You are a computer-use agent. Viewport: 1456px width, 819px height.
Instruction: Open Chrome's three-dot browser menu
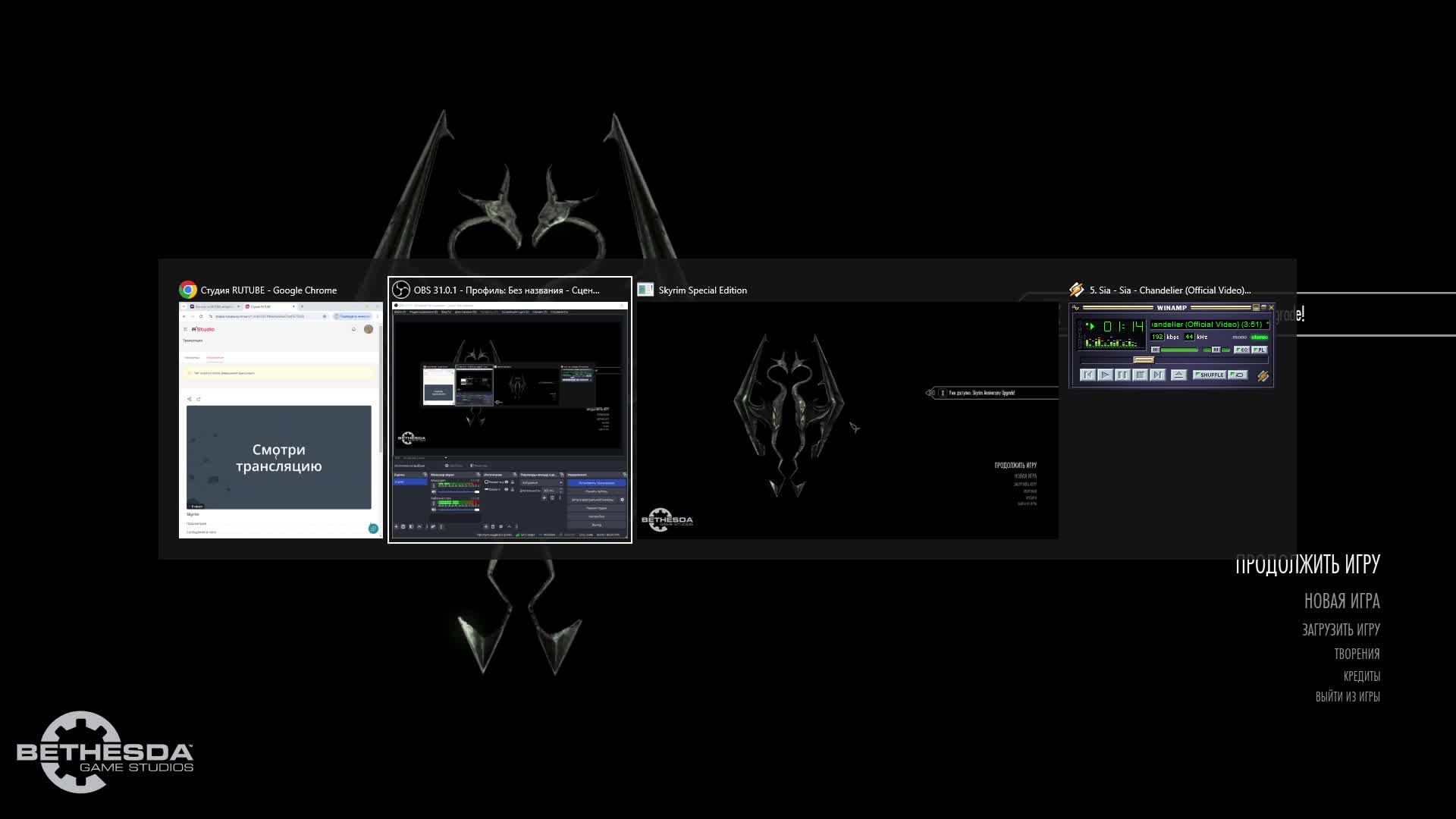point(378,317)
